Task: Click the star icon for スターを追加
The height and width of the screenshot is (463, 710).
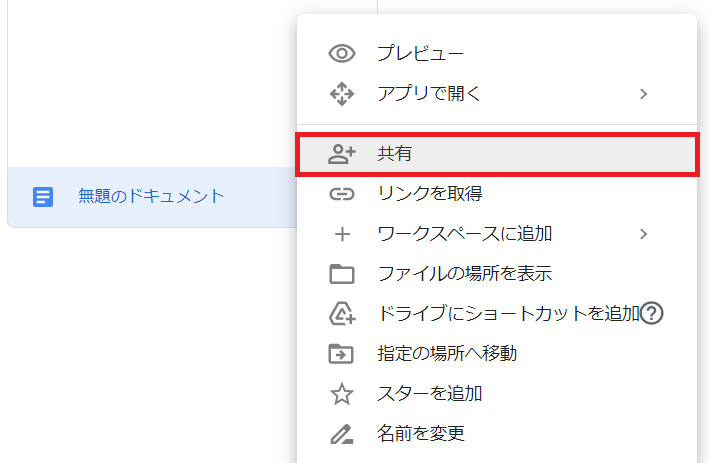Action: click(342, 394)
